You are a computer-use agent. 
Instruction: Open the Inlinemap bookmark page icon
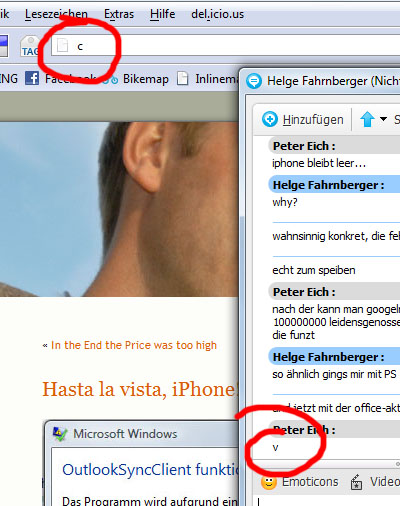click(182, 79)
